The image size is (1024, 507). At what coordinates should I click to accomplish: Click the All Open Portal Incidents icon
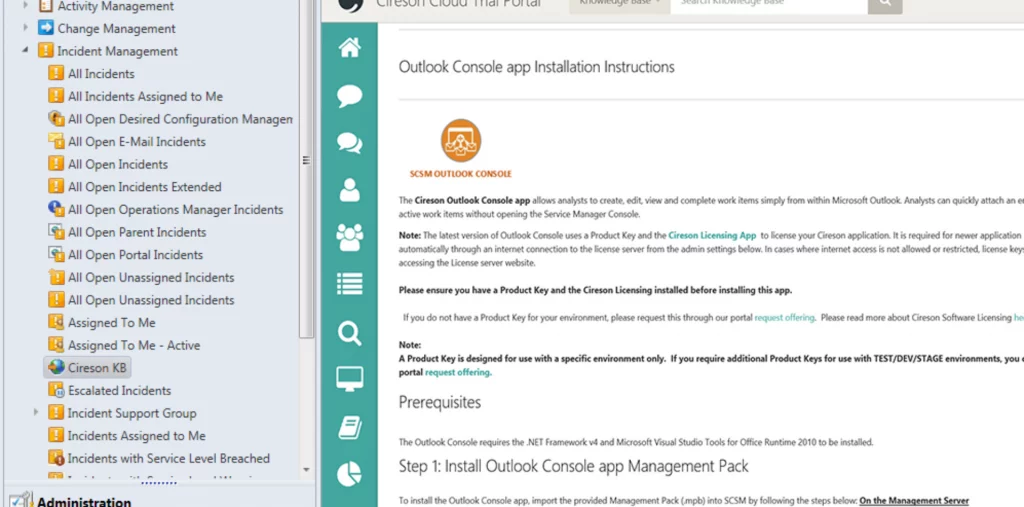[56, 254]
